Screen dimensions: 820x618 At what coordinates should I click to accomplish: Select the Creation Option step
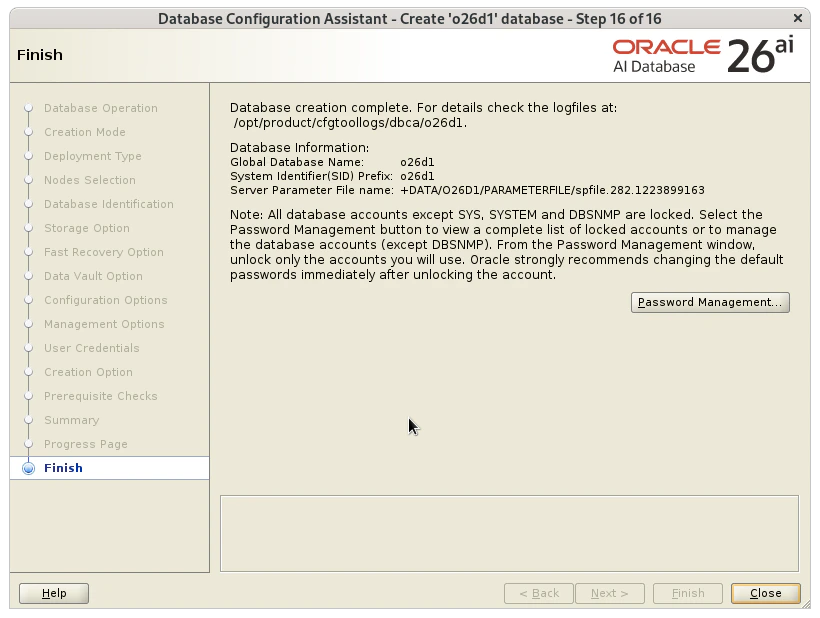[88, 372]
